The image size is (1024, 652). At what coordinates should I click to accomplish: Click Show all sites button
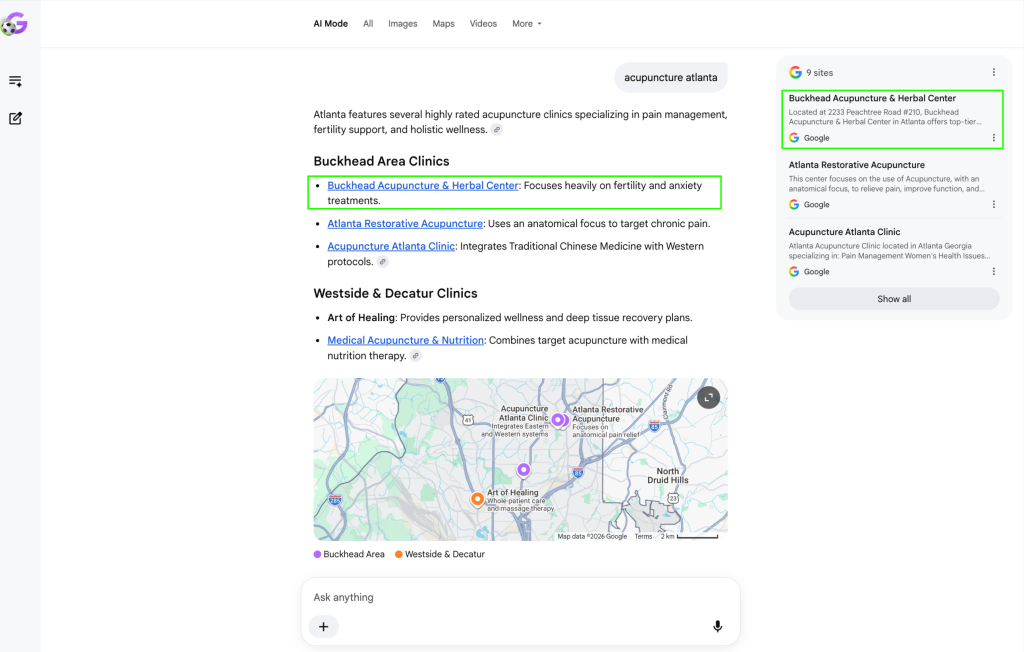tap(893, 299)
